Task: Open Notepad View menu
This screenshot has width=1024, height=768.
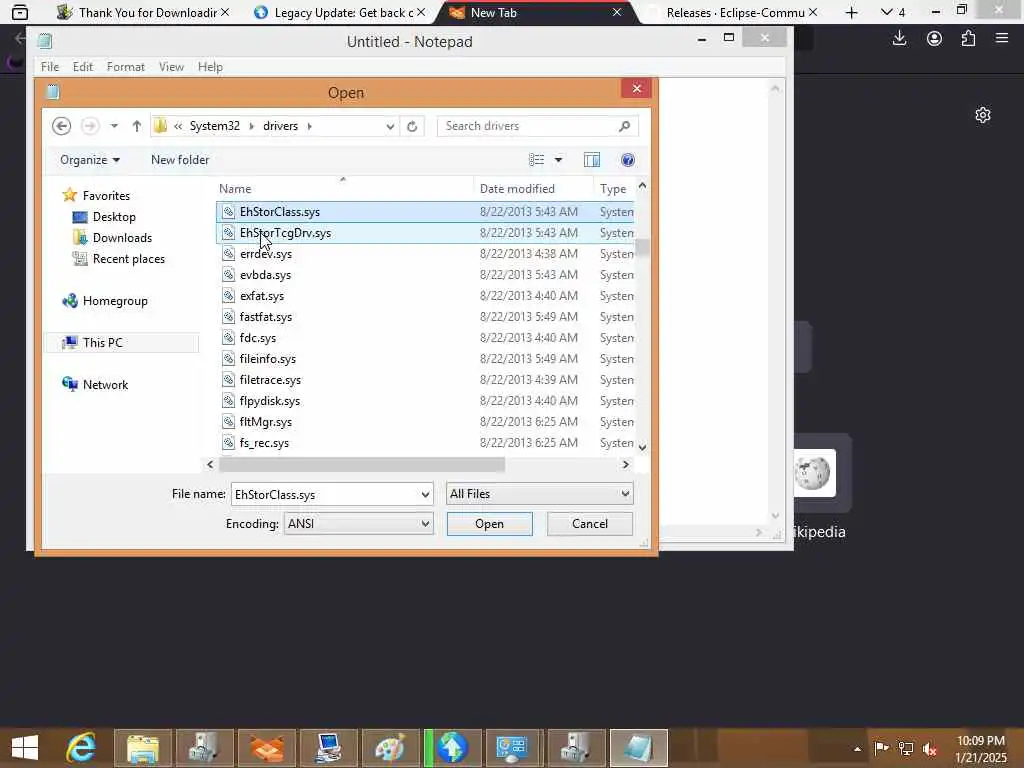Action: click(x=171, y=67)
